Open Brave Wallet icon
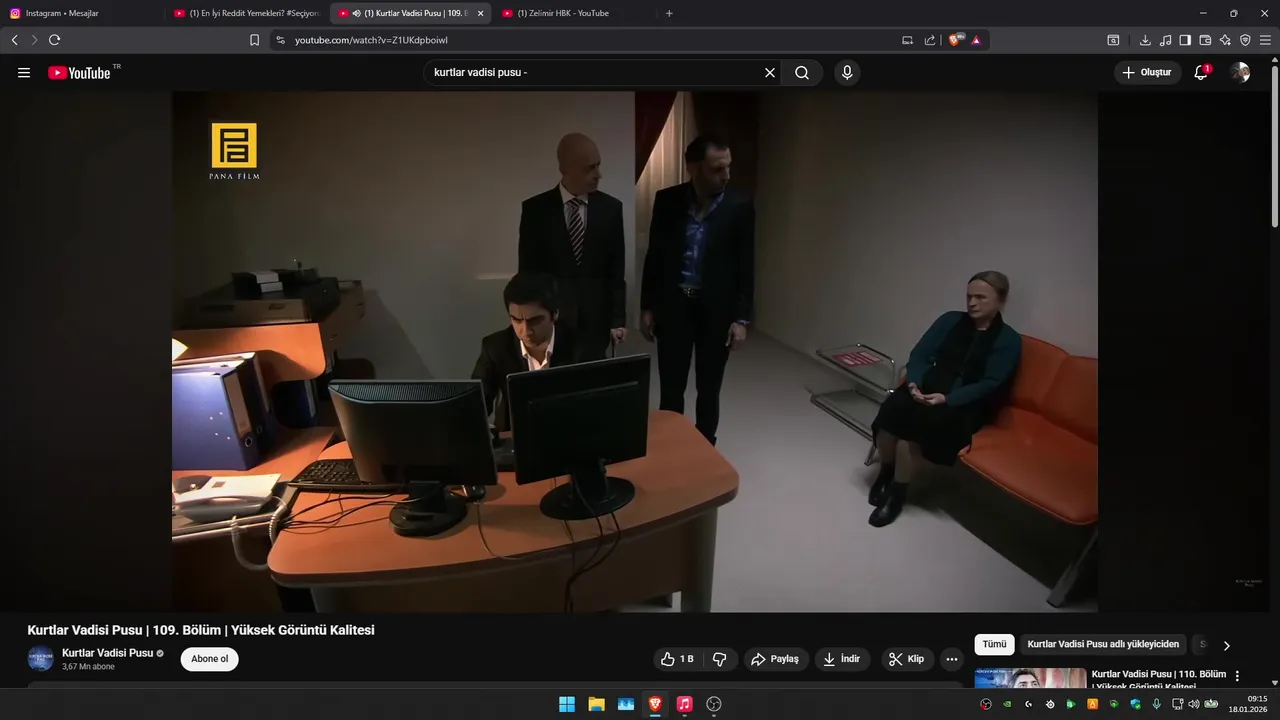Image resolution: width=1280 pixels, height=720 pixels. 1205,40
